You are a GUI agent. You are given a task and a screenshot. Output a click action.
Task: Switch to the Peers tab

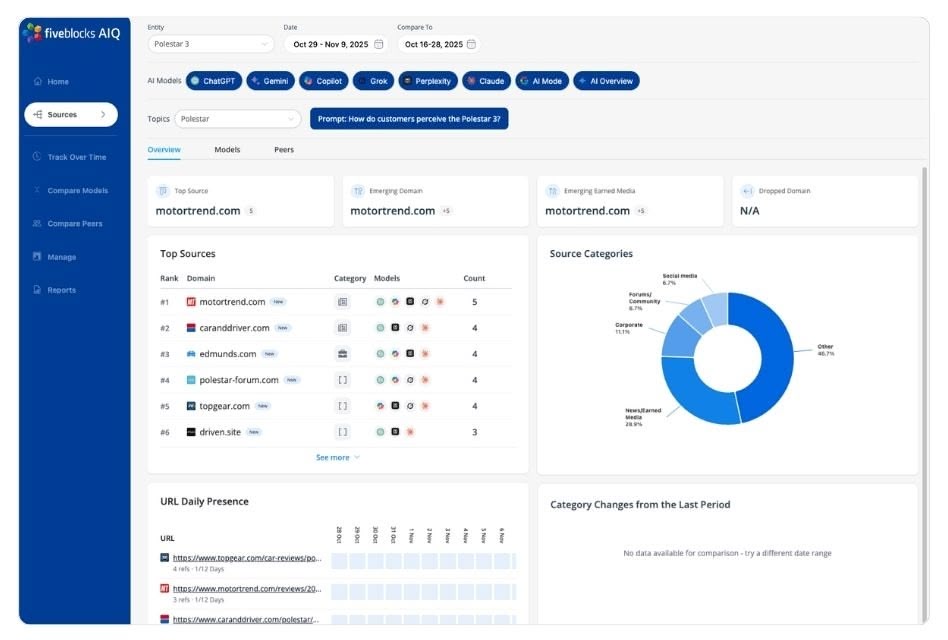click(284, 150)
